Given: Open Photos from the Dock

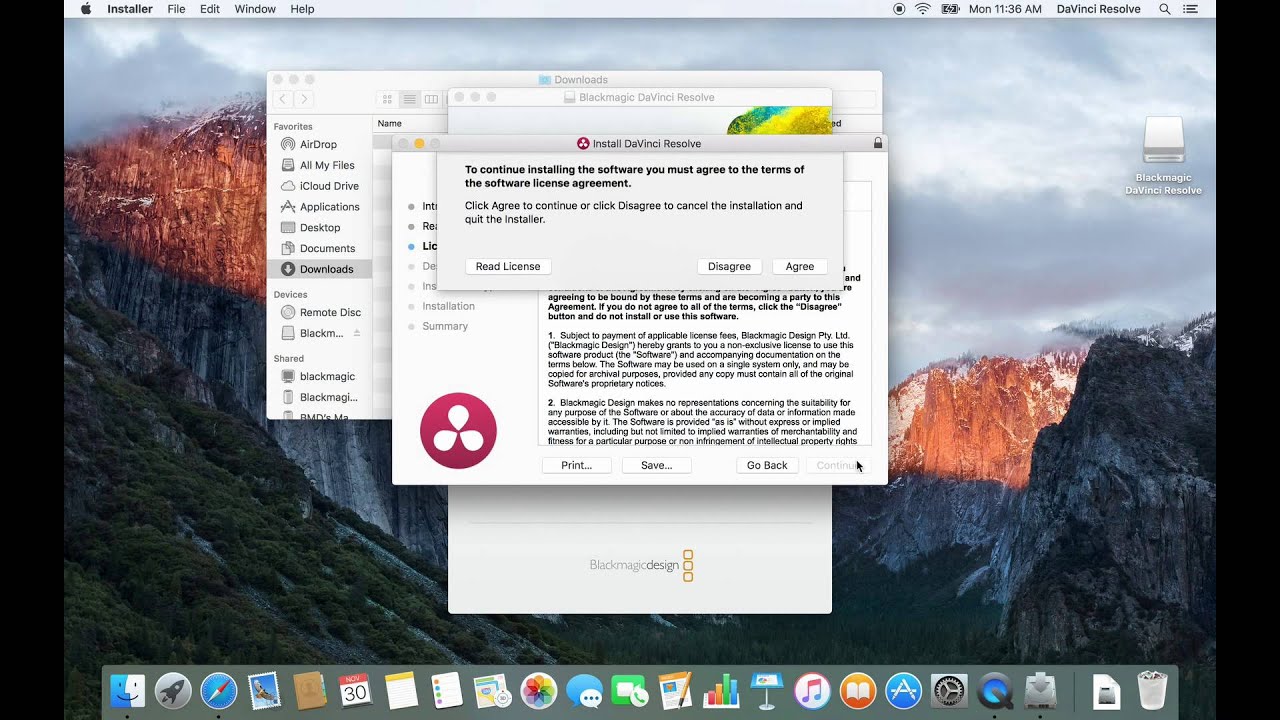Looking at the screenshot, I should coord(539,691).
